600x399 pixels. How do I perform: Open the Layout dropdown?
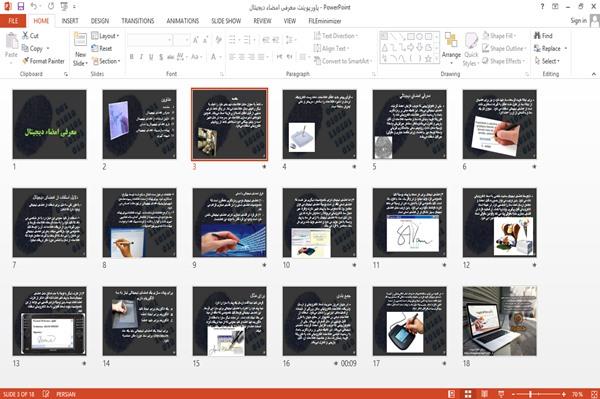(106, 36)
